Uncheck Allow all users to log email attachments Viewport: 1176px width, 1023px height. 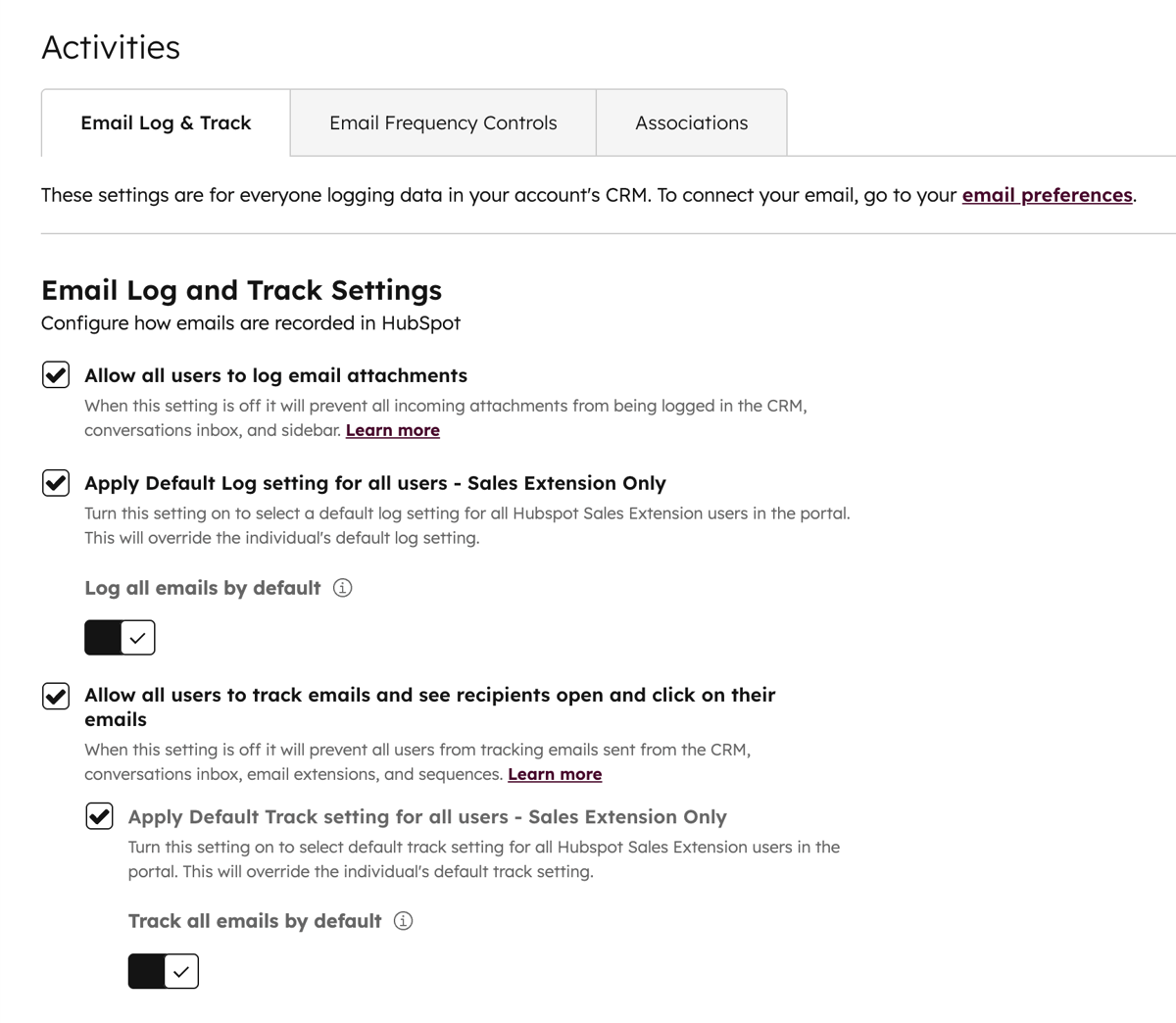(56, 374)
